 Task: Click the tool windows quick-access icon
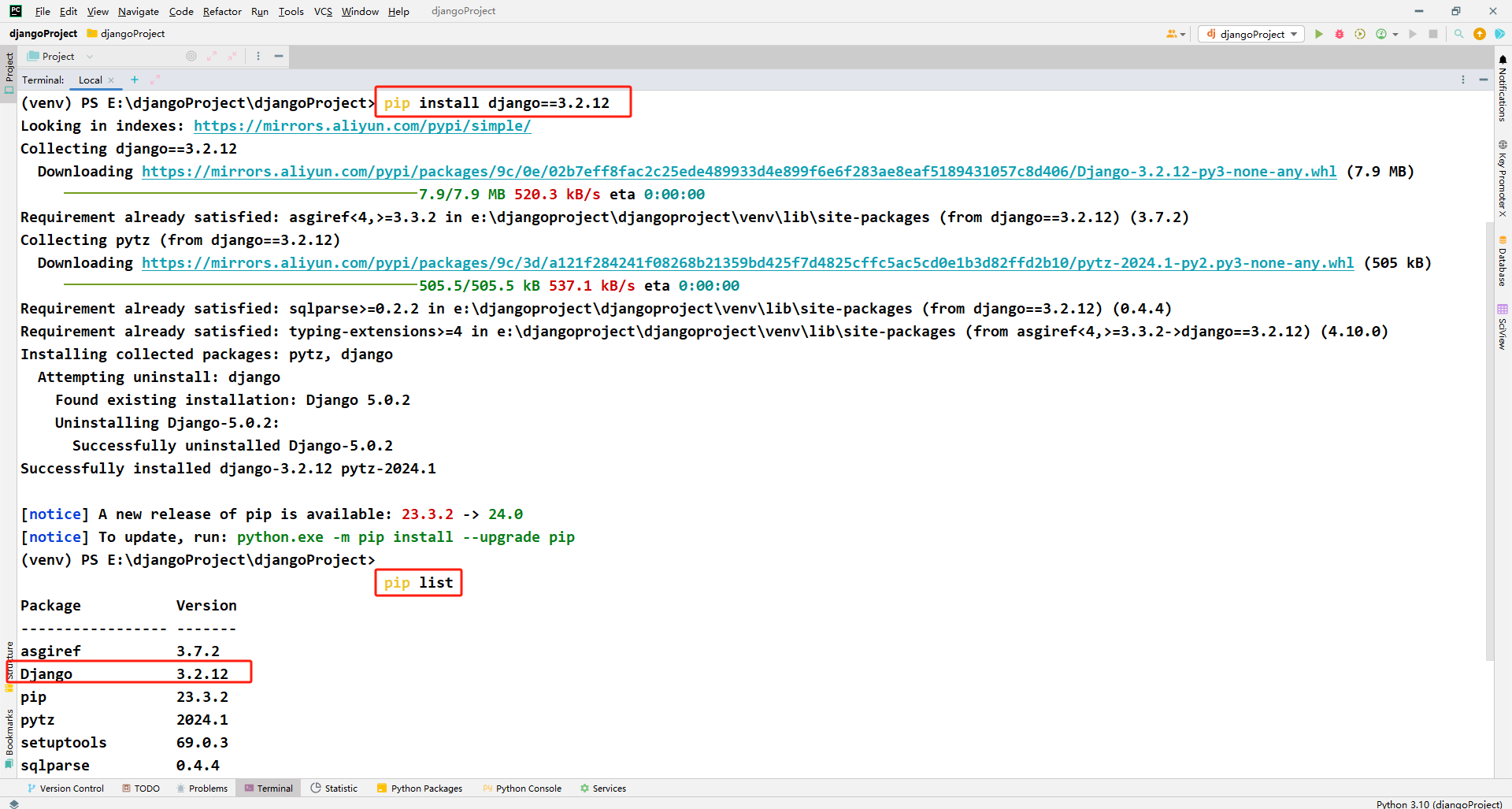13,803
